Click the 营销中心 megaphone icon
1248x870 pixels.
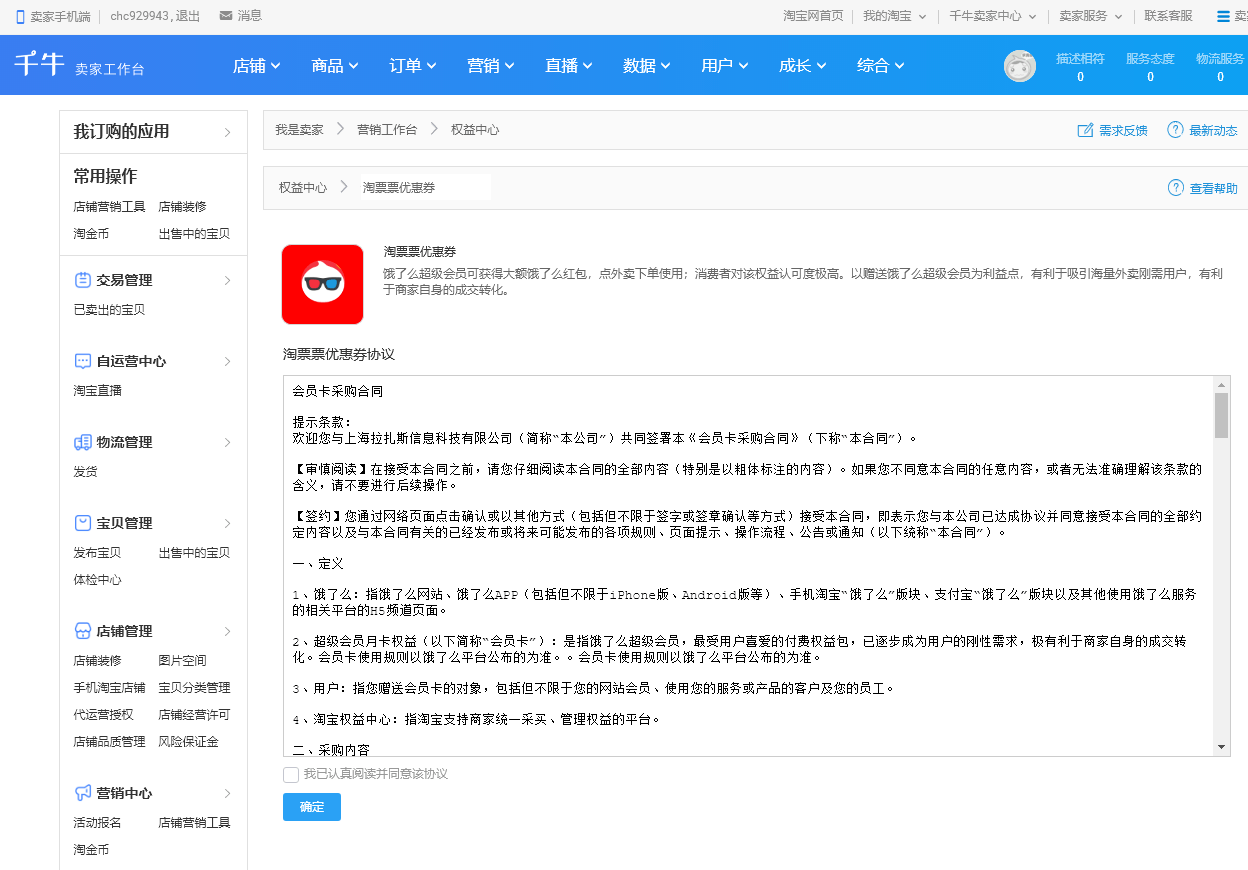click(x=83, y=793)
